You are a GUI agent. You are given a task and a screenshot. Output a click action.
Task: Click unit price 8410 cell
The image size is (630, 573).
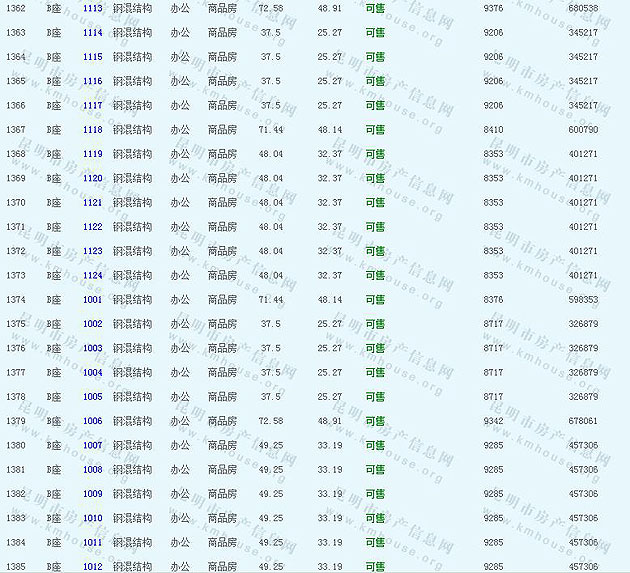(x=493, y=130)
